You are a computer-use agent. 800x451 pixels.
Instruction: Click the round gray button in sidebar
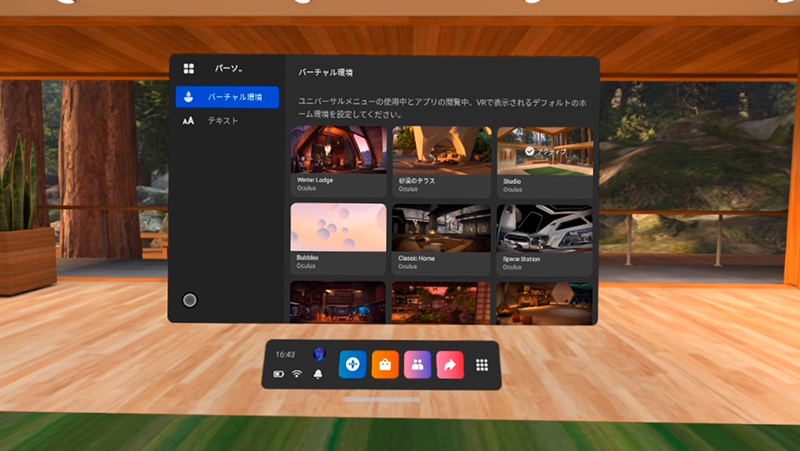pos(189,300)
